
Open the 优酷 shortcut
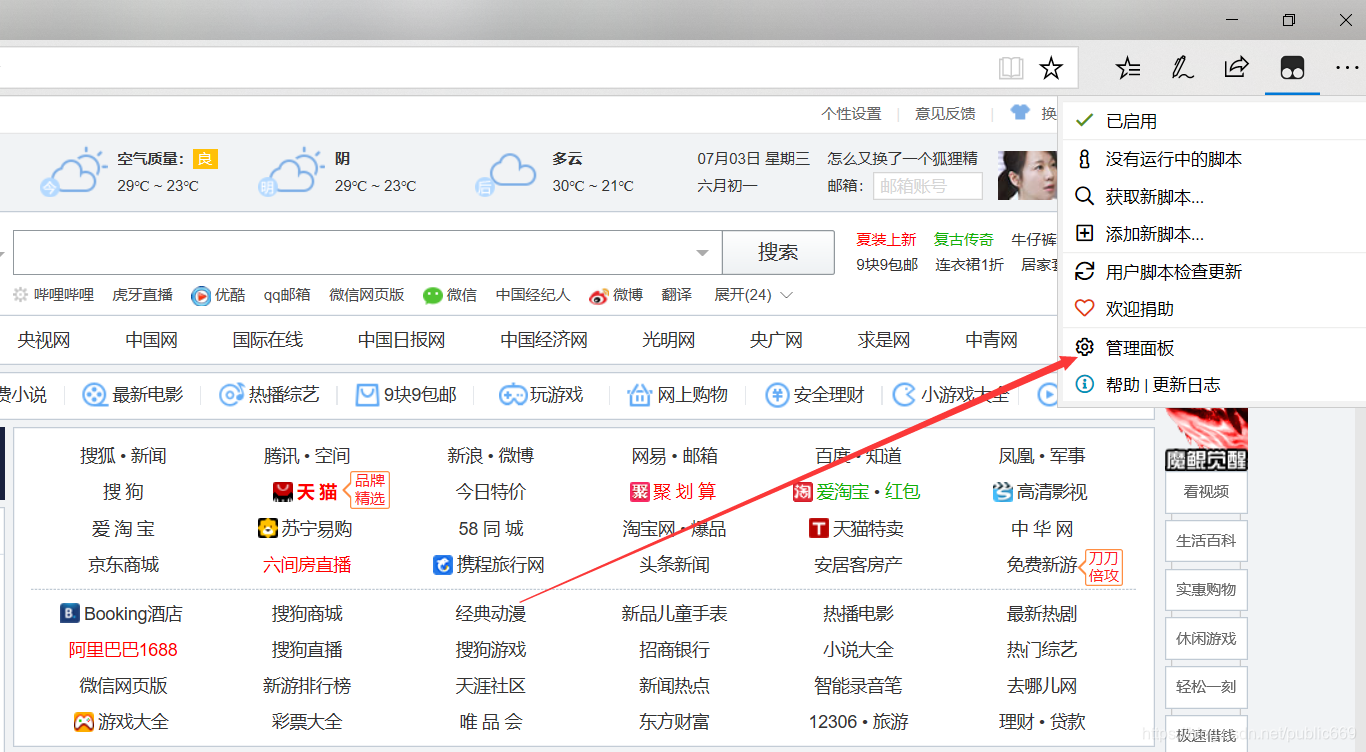(218, 295)
